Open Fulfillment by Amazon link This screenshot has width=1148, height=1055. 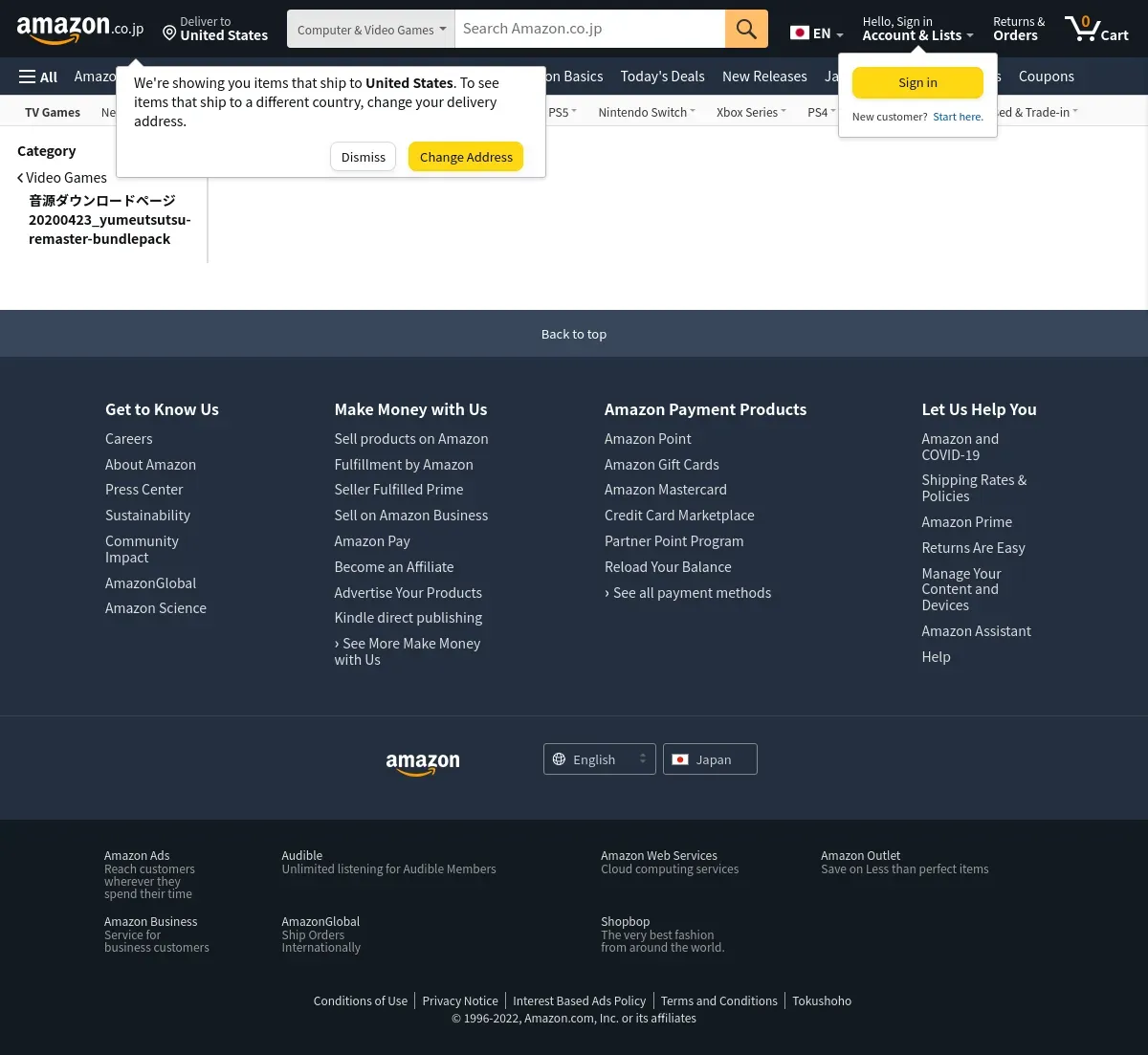point(404,465)
